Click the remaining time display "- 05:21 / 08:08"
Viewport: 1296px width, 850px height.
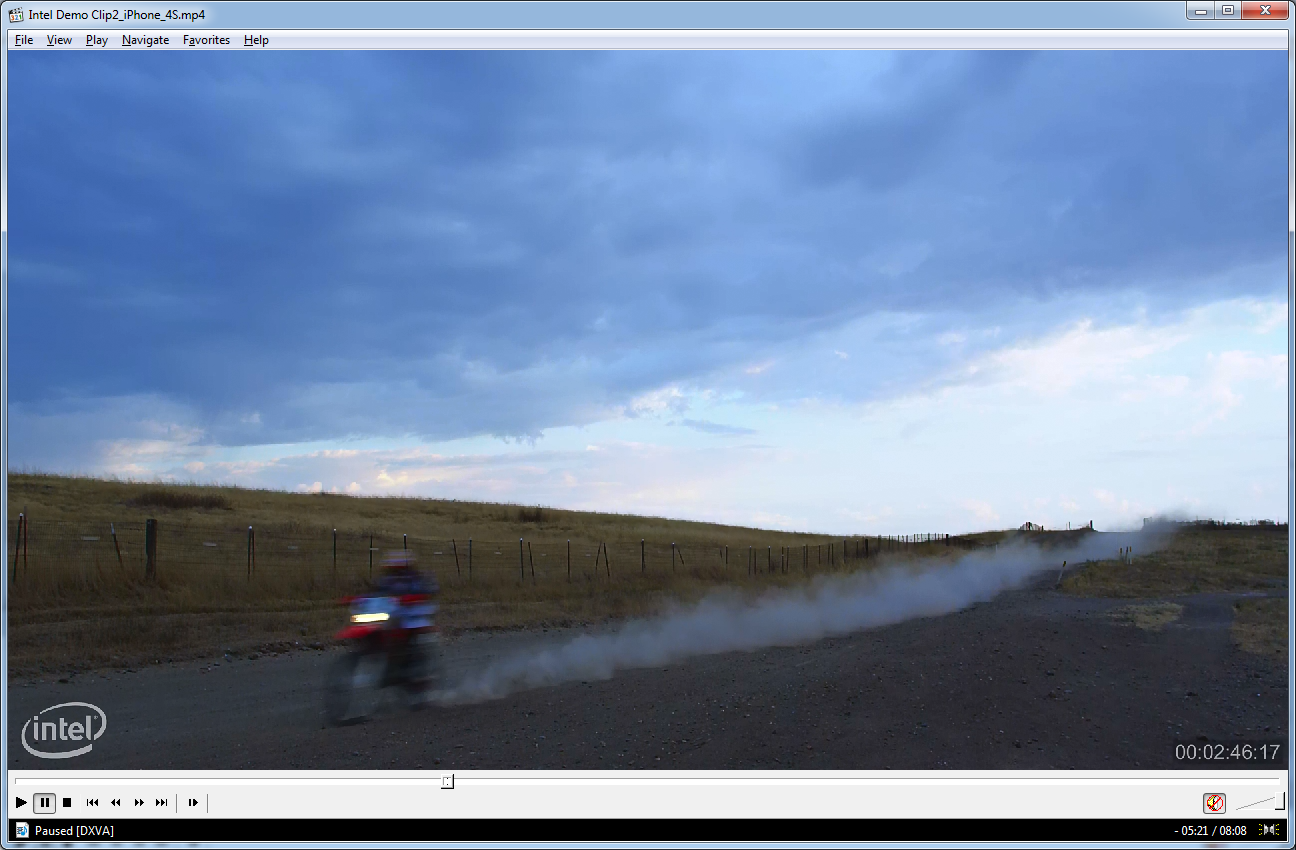[1210, 831]
